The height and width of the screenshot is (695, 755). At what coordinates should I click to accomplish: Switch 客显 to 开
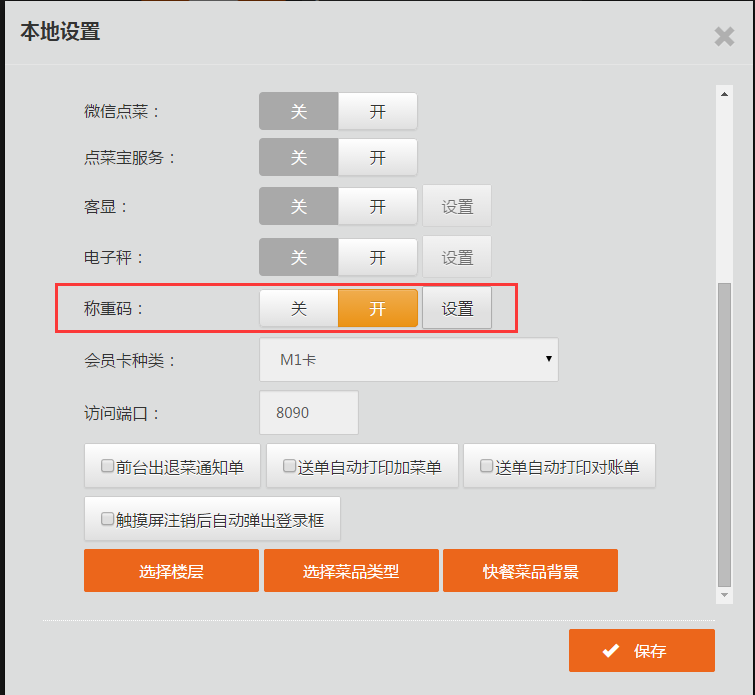pos(378,206)
